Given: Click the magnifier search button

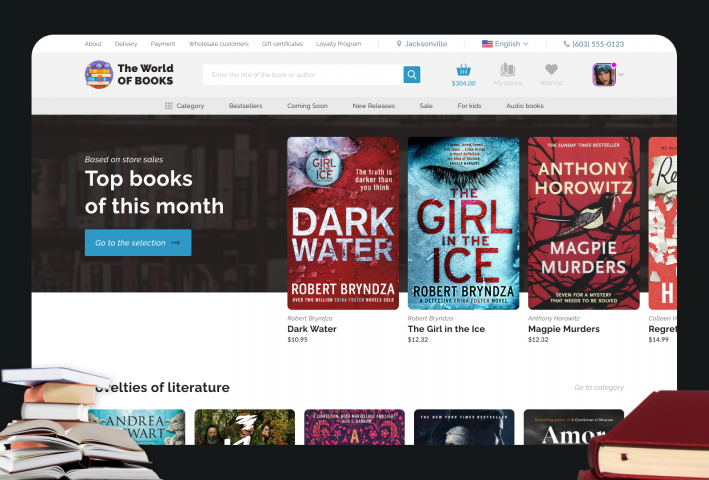Looking at the screenshot, I should click(x=411, y=75).
